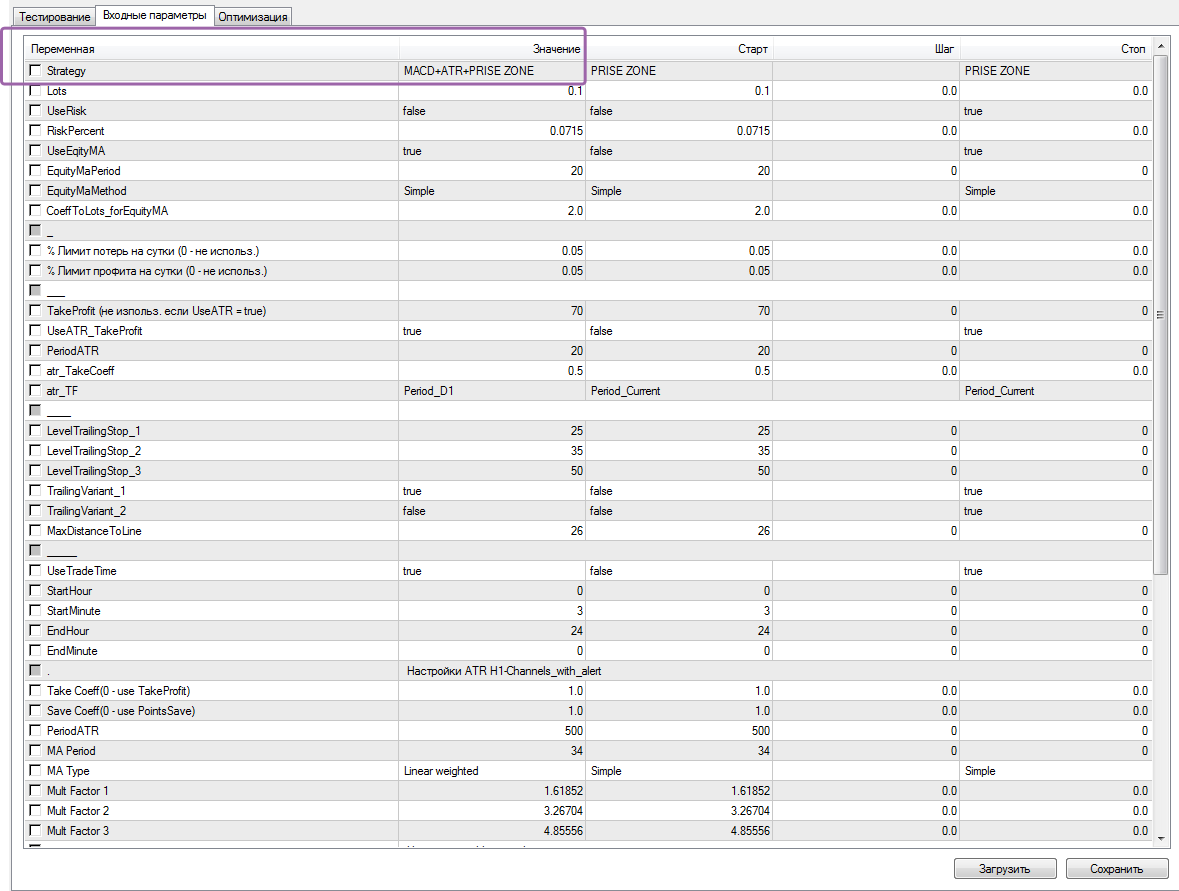Click Настройки ATR H1-Channels_with_alert row
This screenshot has width=1179, height=891.
[588, 671]
